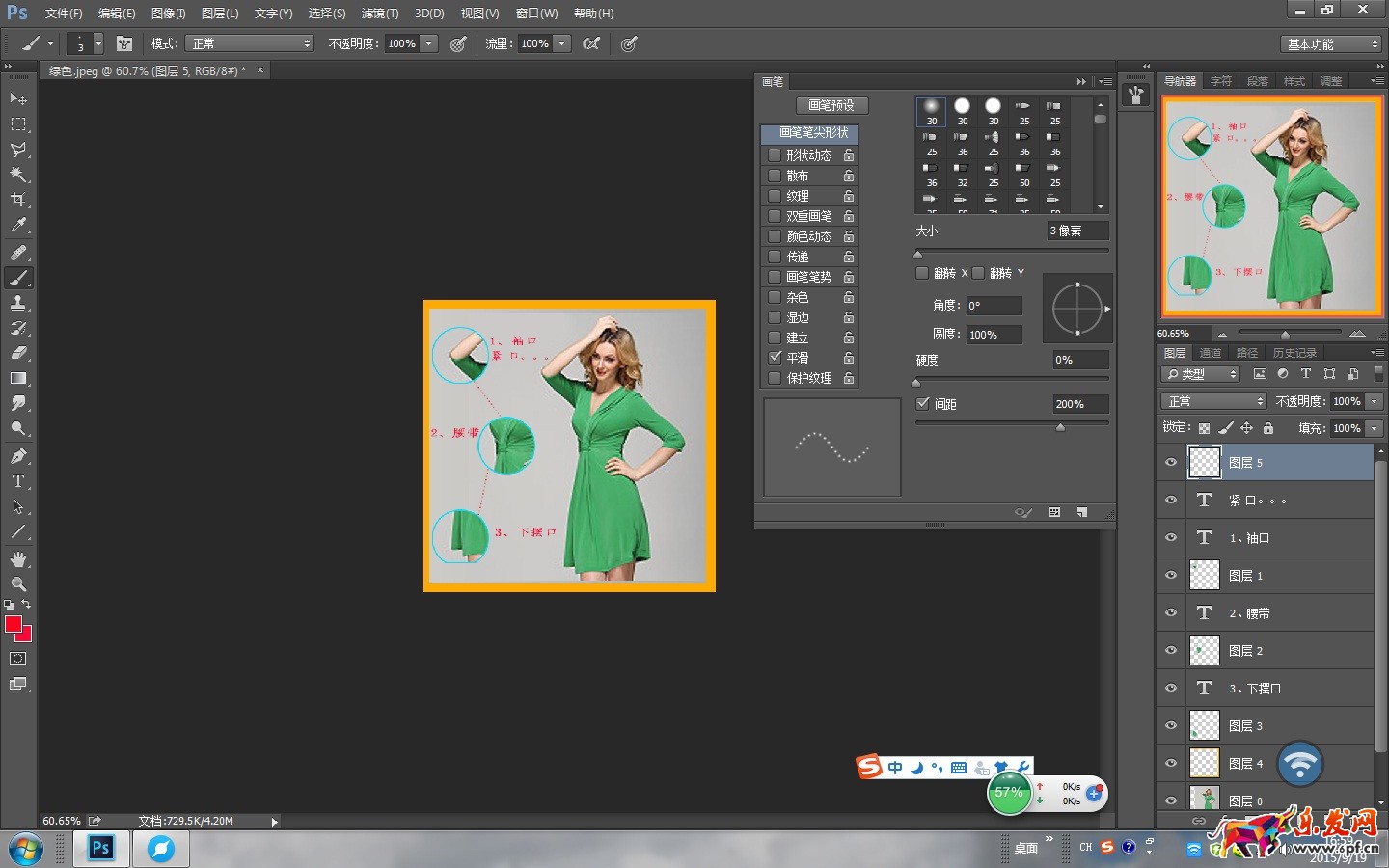Enable the 形状动态 checkbox
The height and width of the screenshot is (868, 1389).
point(775,155)
